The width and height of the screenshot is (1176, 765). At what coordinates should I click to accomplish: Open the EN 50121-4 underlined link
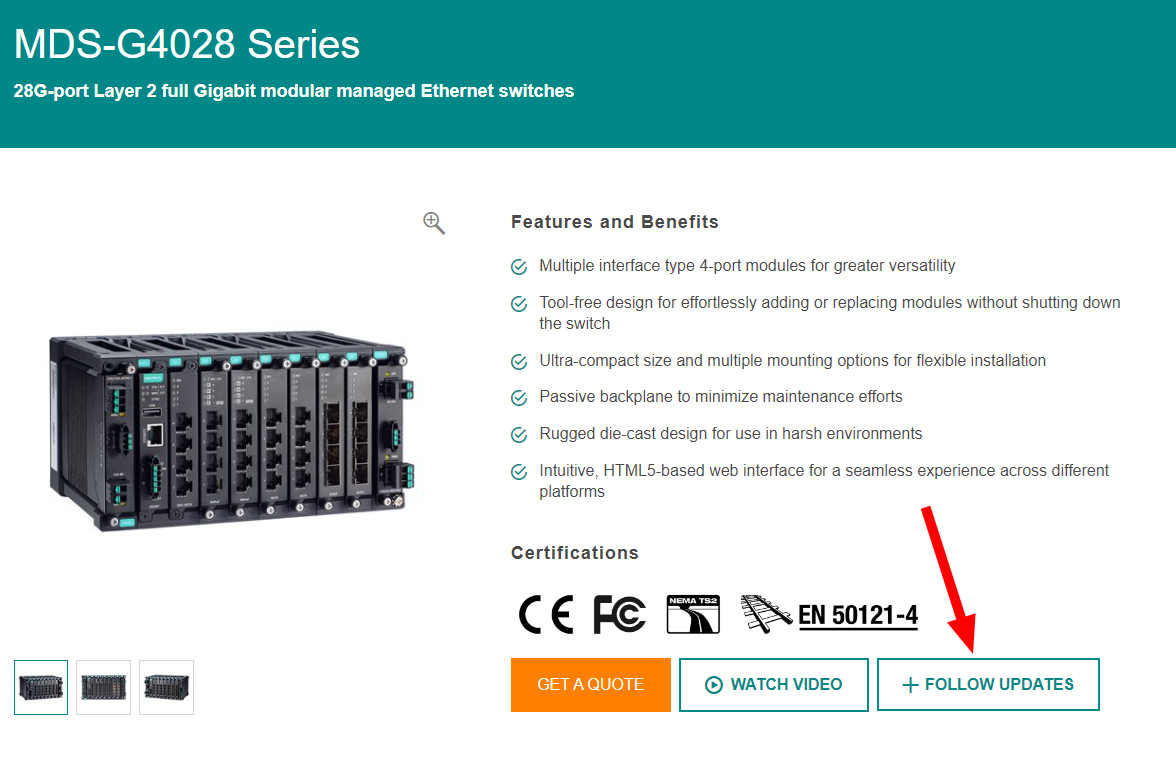[858, 616]
